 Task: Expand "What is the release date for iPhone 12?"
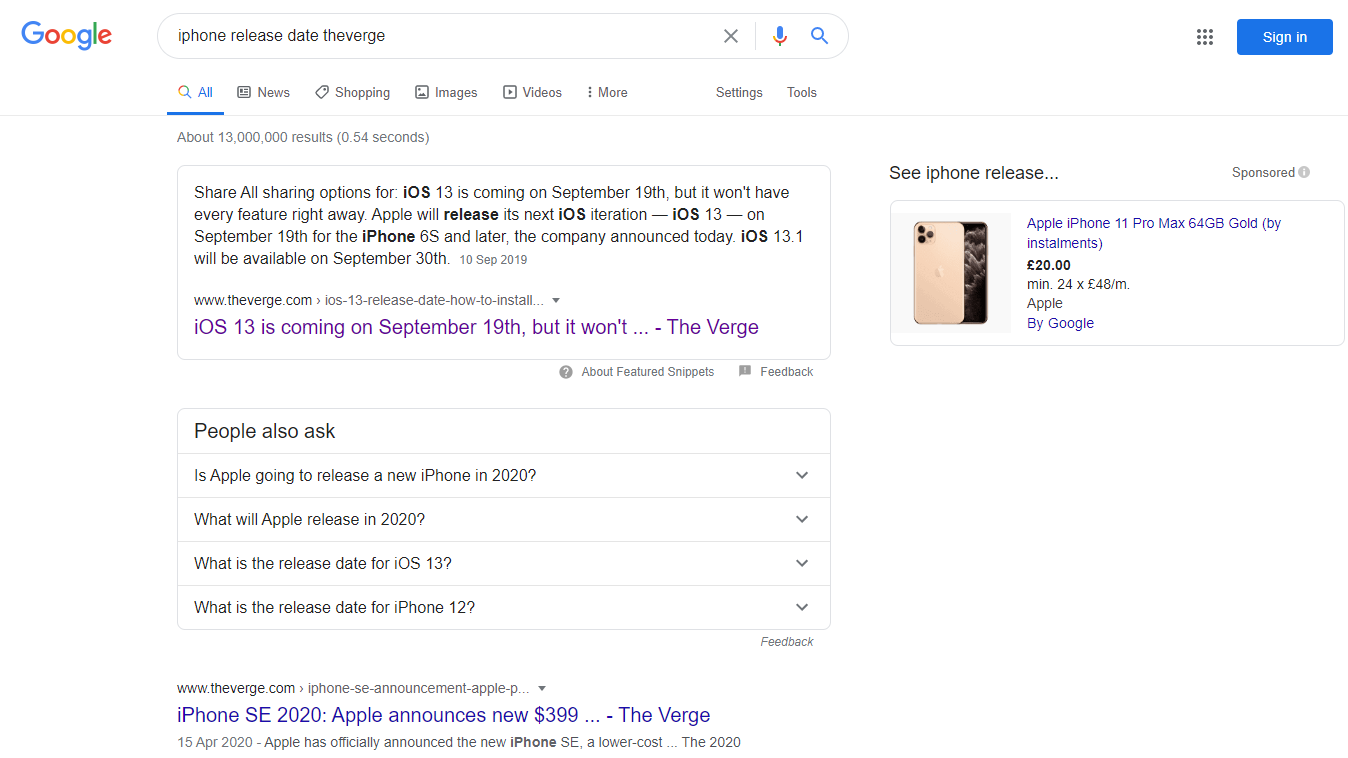click(x=802, y=608)
